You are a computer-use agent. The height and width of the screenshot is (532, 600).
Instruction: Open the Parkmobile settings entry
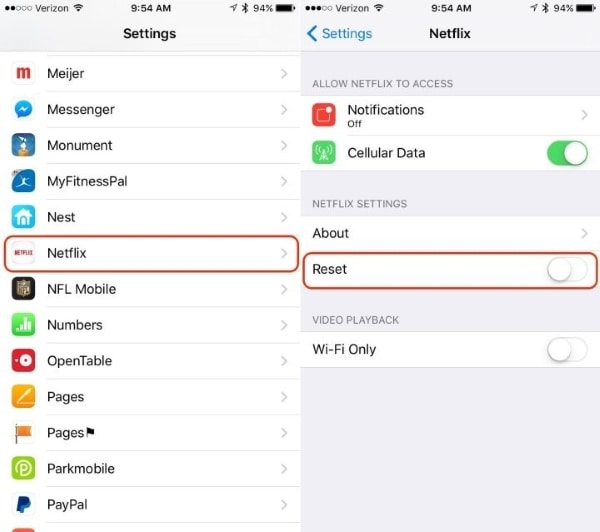[x=152, y=468]
